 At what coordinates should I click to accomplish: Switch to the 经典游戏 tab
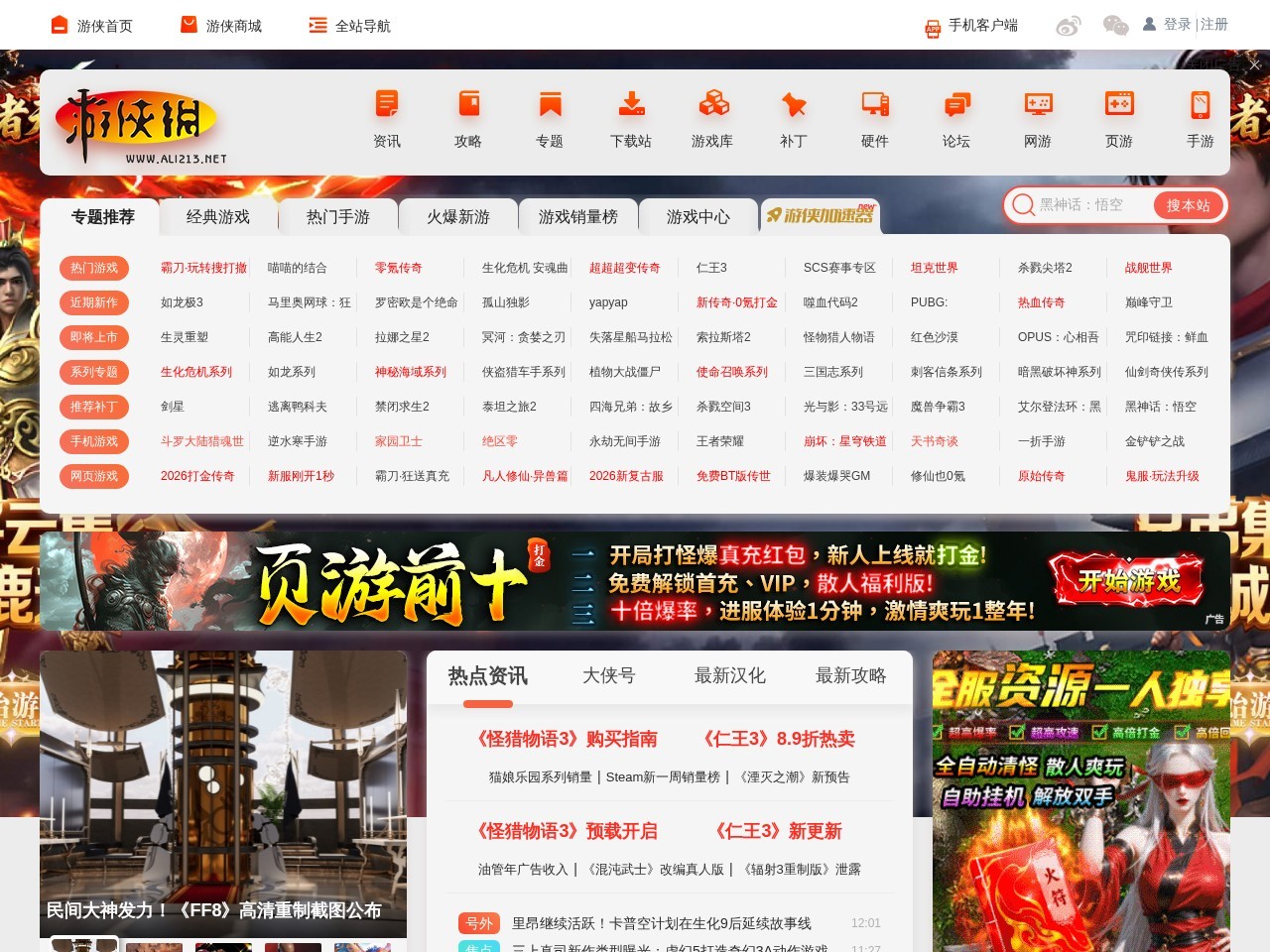pyautogui.click(x=217, y=216)
